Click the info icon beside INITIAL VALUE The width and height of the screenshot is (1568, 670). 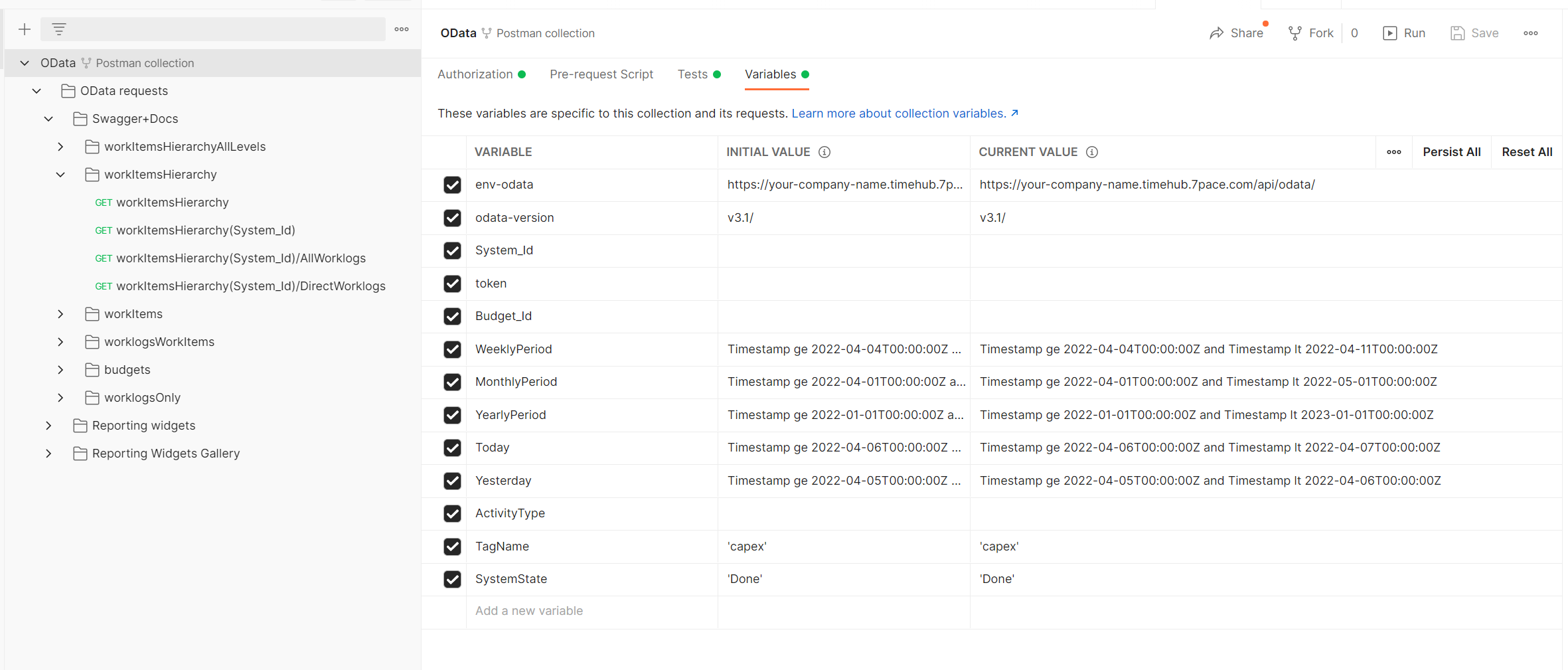824,152
